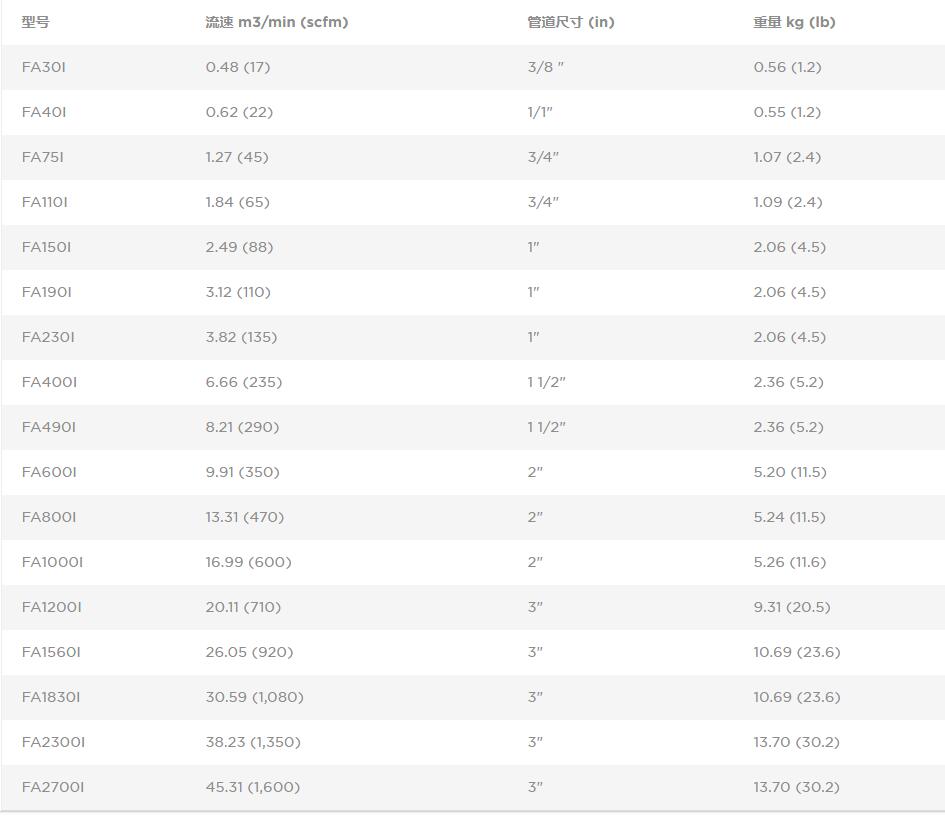Click the 型号 column header
The width and height of the screenshot is (945, 829).
click(x=36, y=22)
